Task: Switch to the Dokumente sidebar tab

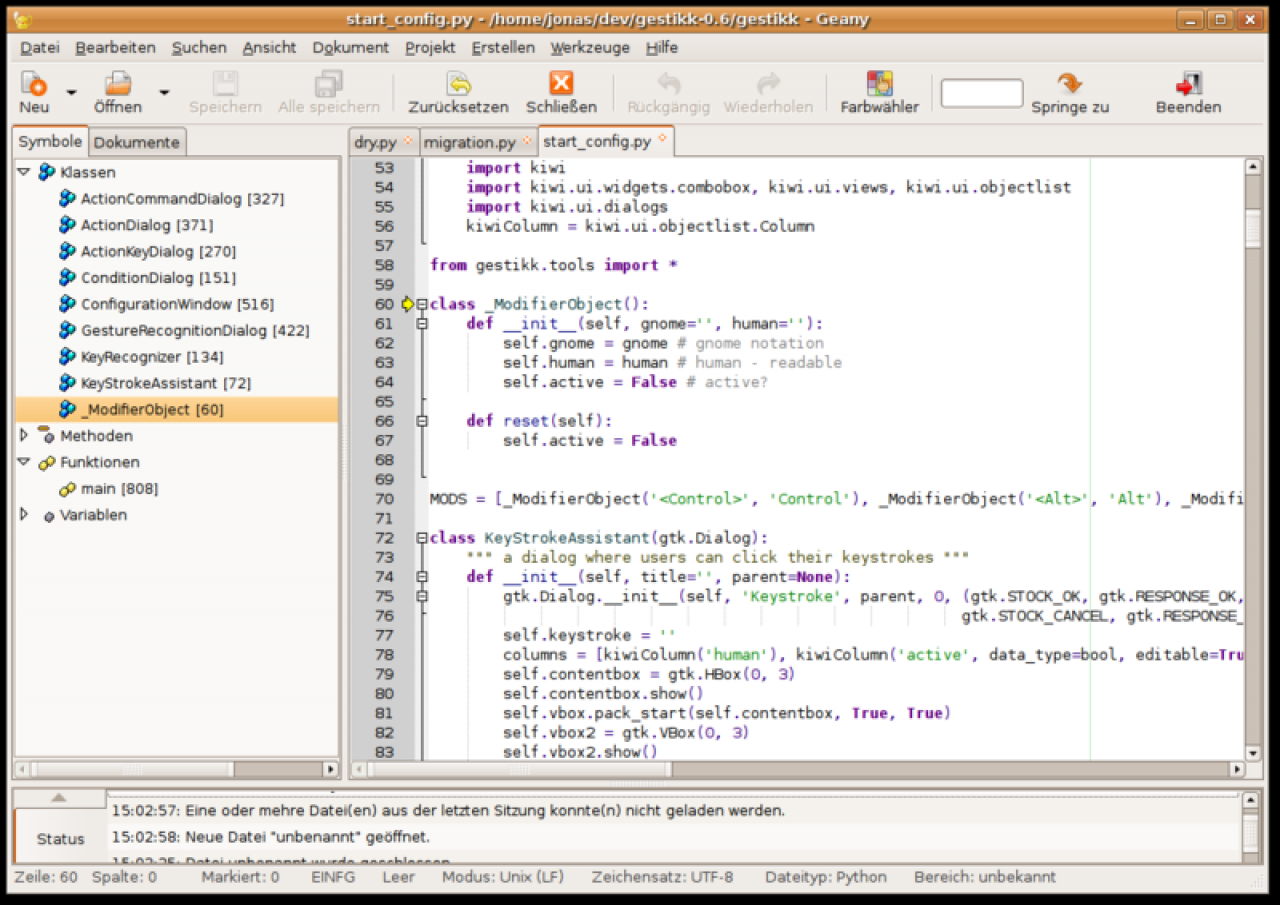Action: click(137, 142)
